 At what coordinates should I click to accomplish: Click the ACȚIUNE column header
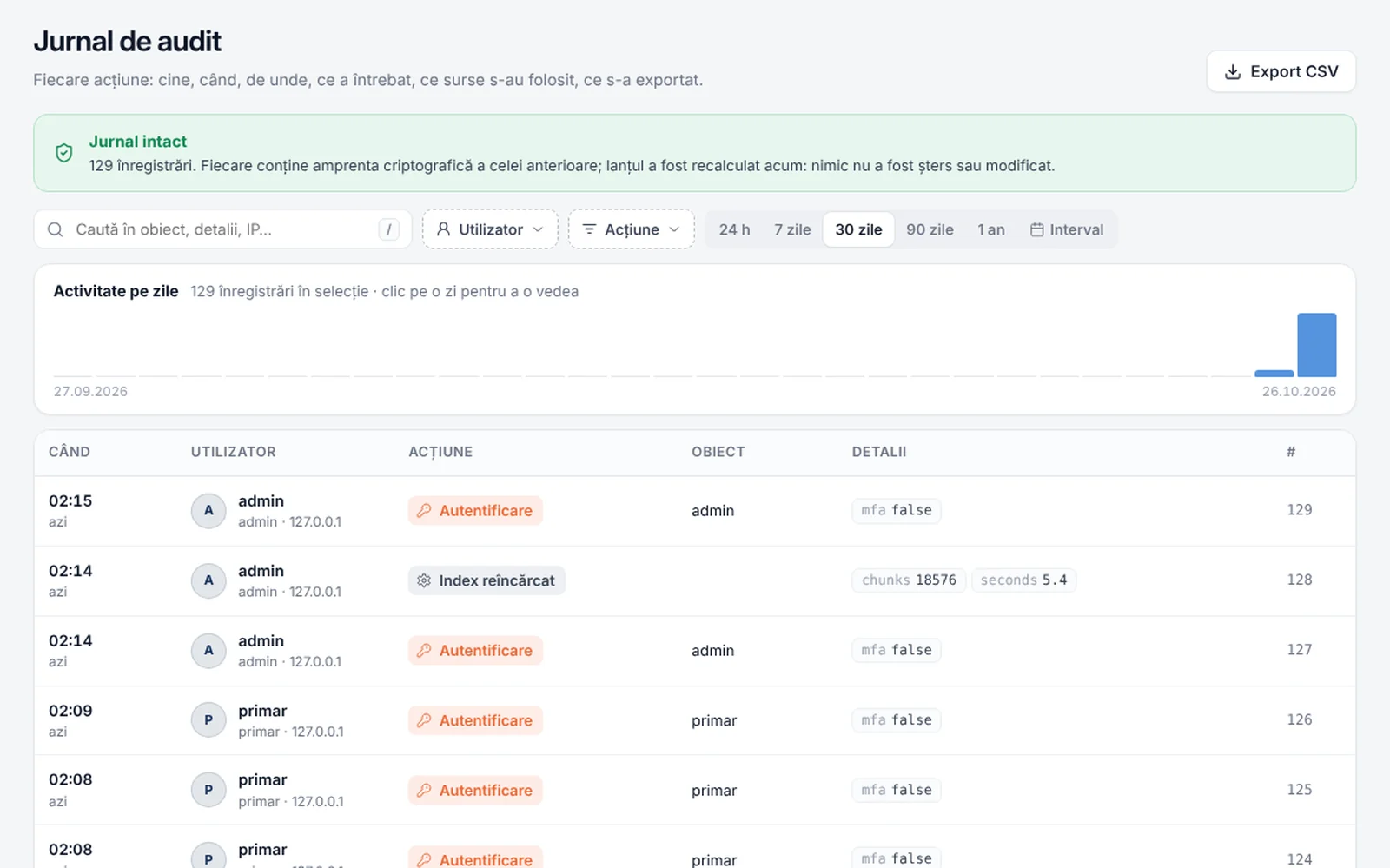pyautogui.click(x=440, y=452)
